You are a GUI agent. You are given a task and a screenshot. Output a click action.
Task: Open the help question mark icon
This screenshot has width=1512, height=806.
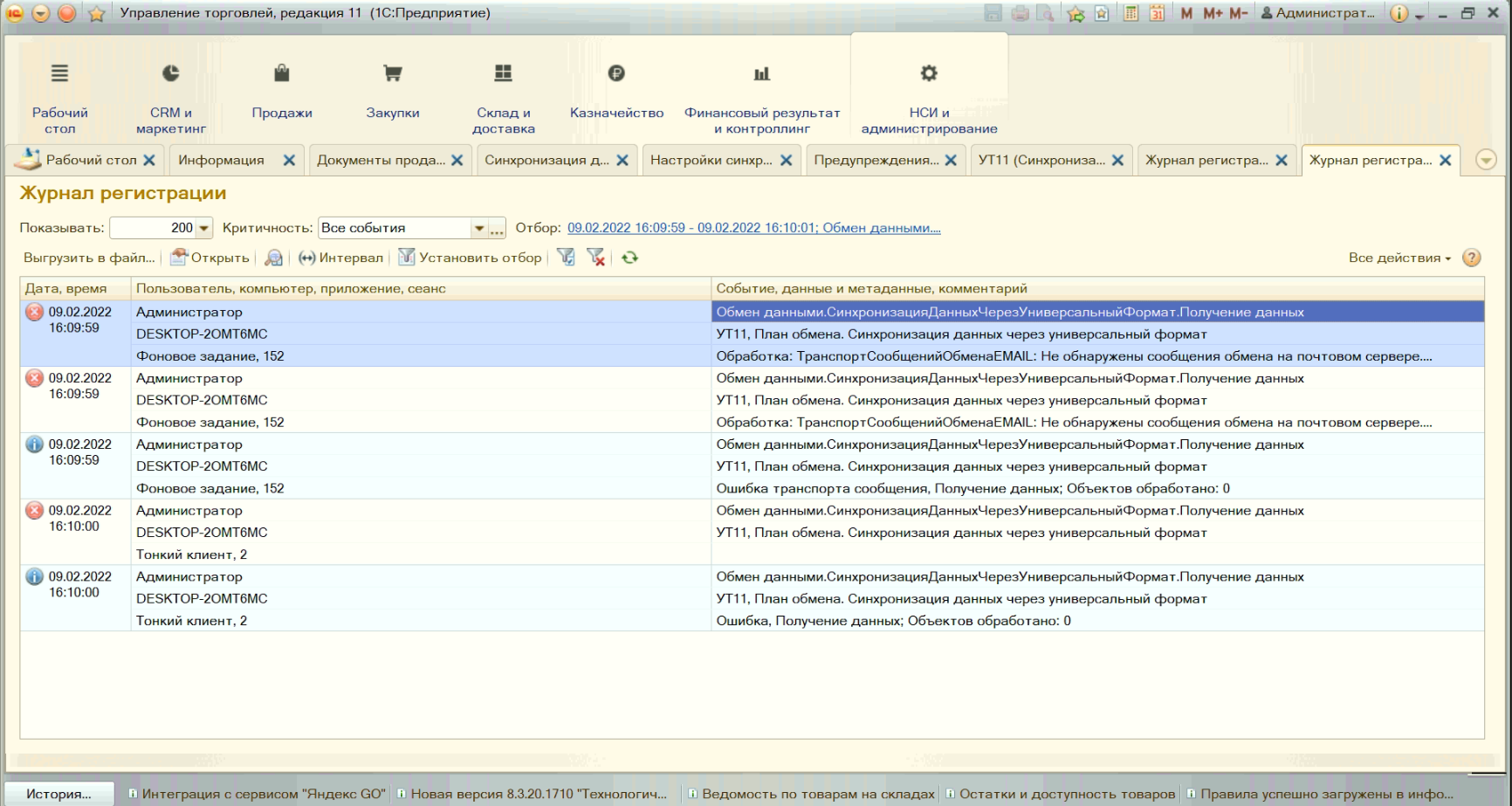1472,258
